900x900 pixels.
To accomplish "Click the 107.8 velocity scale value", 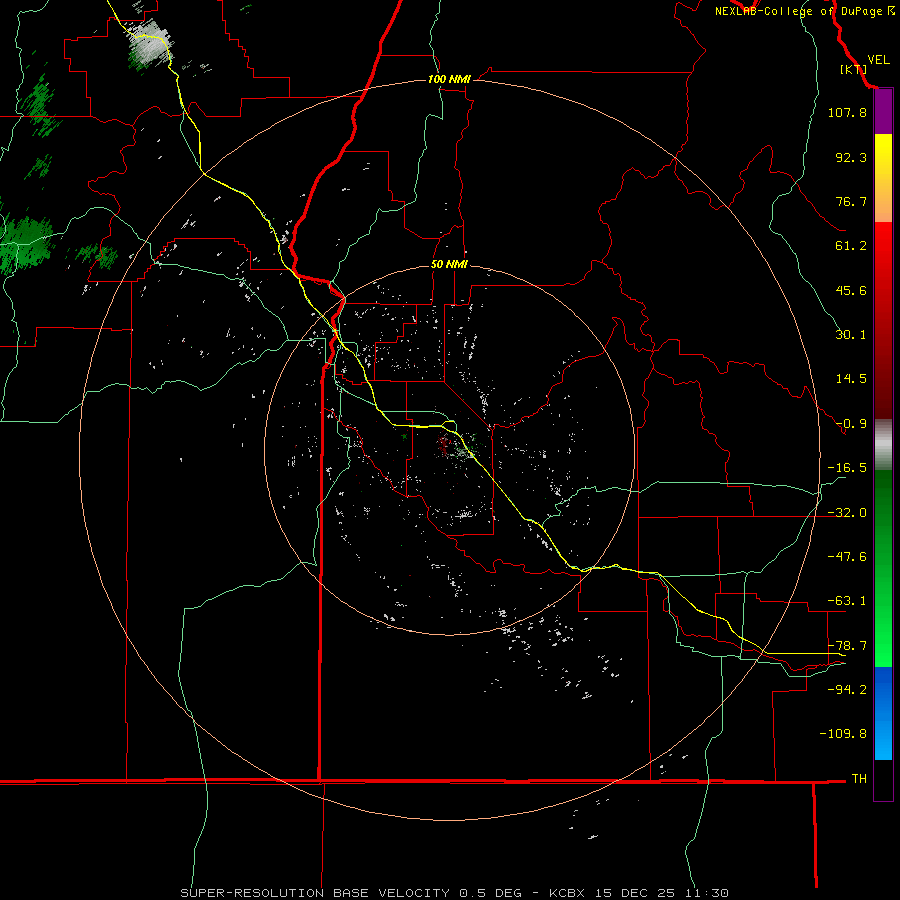I will tap(847, 112).
